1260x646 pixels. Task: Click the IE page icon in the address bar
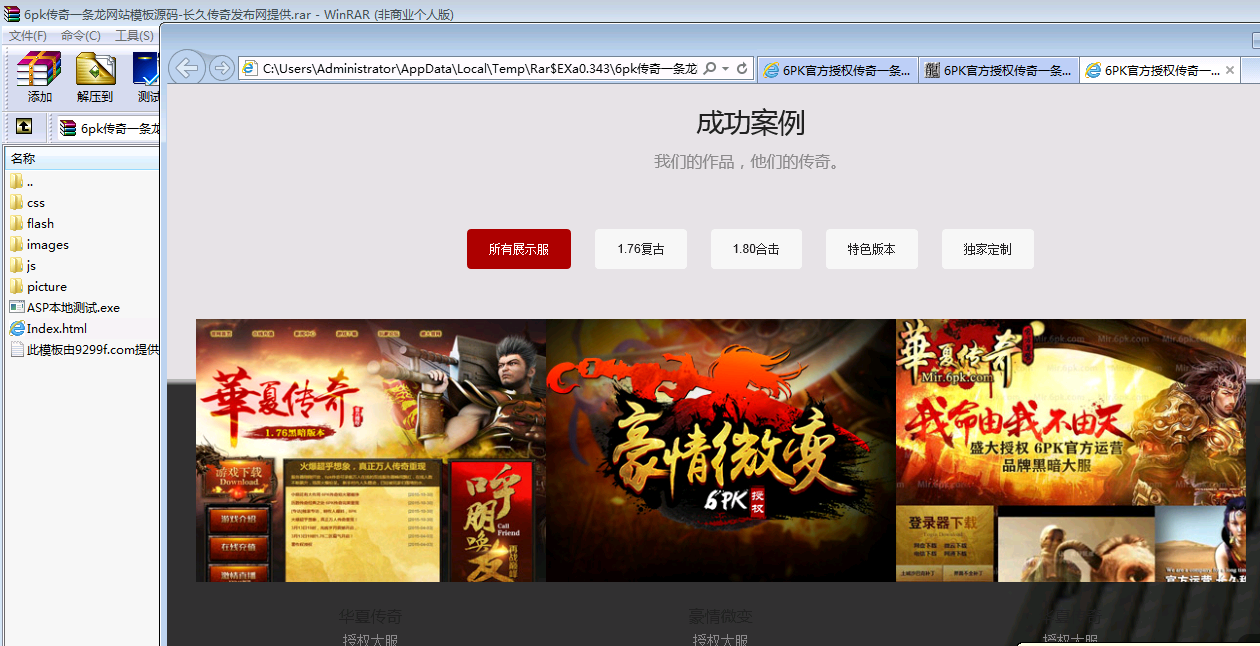click(x=250, y=69)
